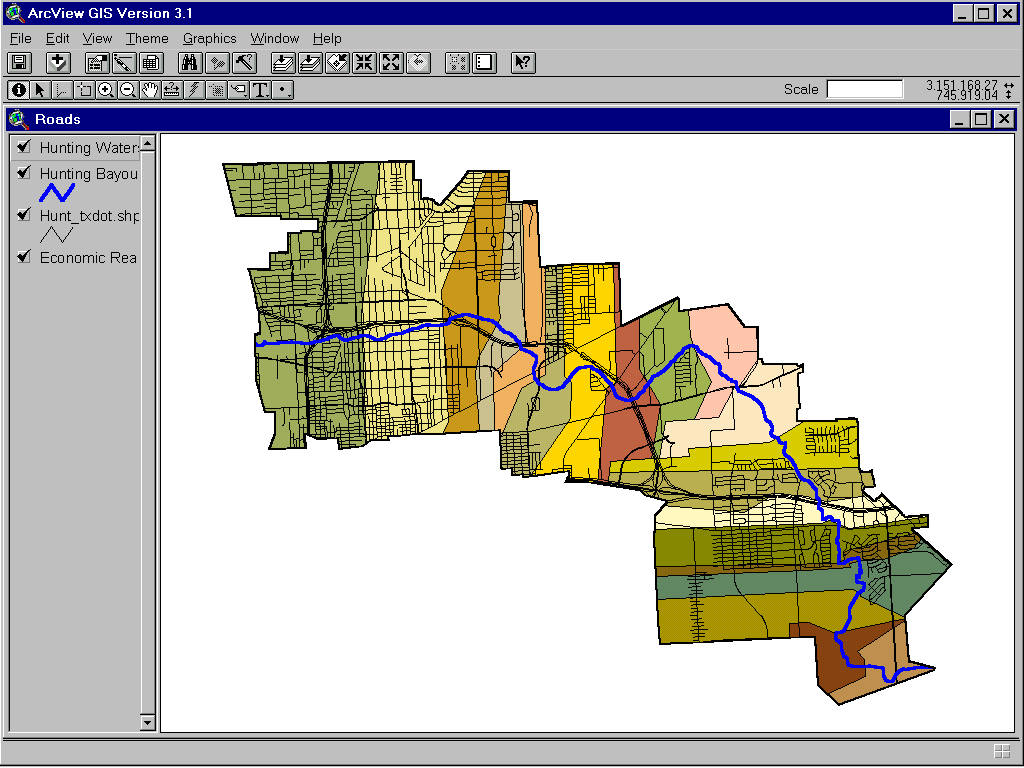Zoom to the full map extent
The height and width of the screenshot is (768, 1024).
click(390, 62)
